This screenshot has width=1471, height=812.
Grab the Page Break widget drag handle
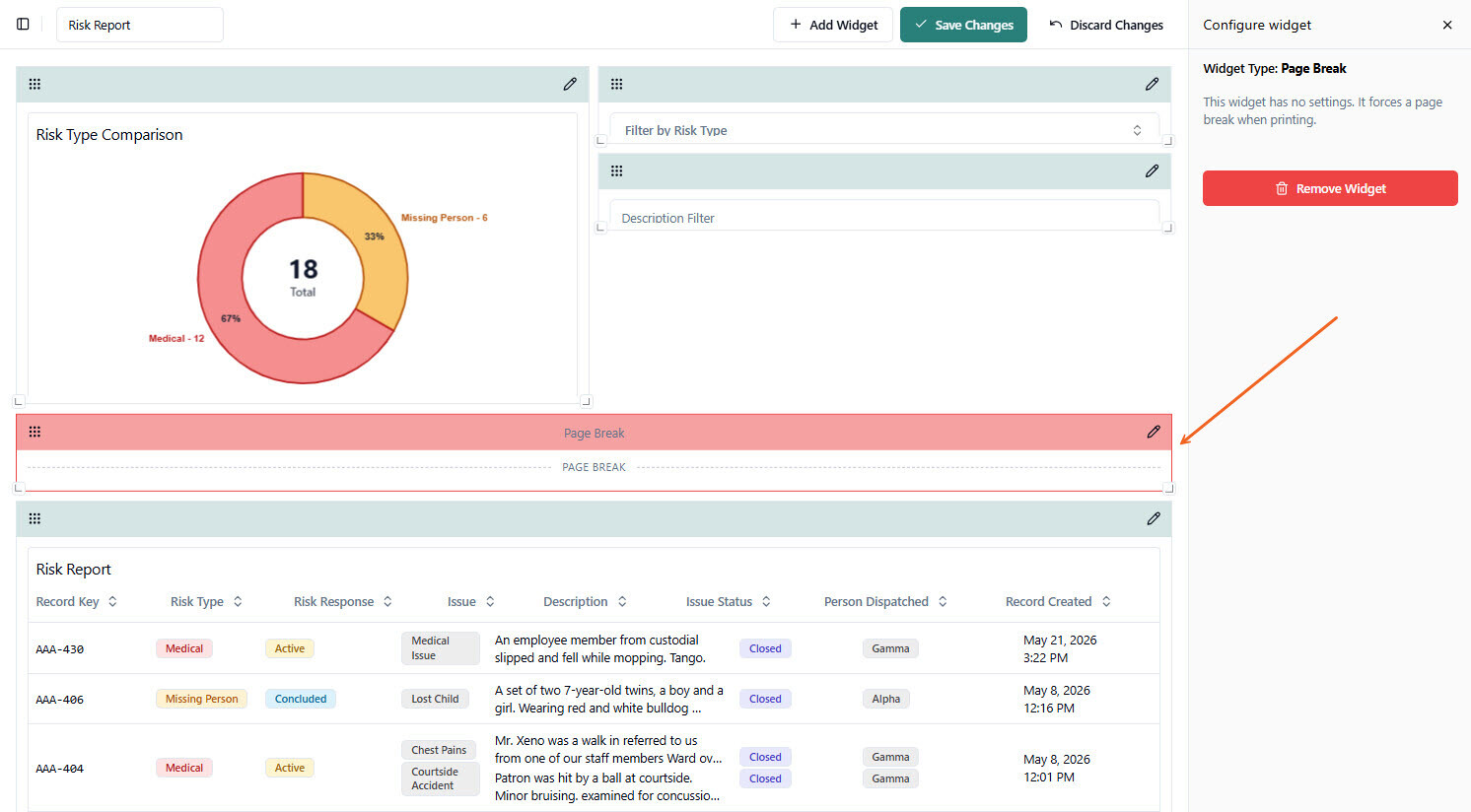pyautogui.click(x=35, y=432)
